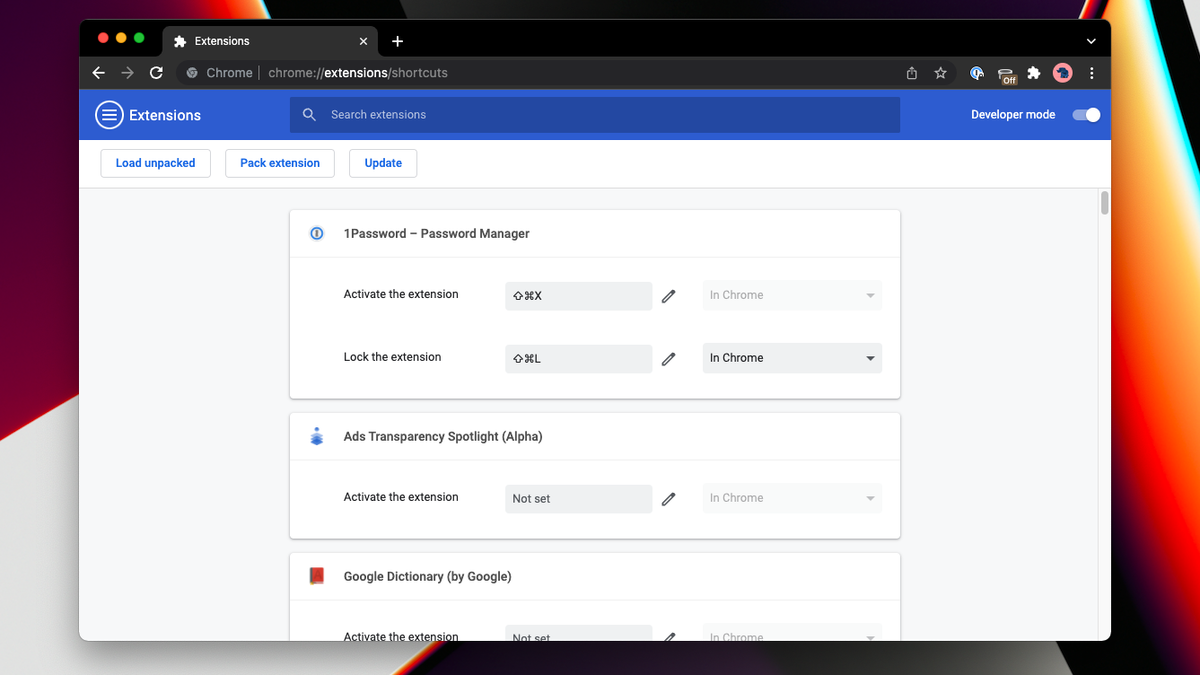The image size is (1200, 675).
Task: Click the 1Password extension icon
Action: (x=316, y=233)
